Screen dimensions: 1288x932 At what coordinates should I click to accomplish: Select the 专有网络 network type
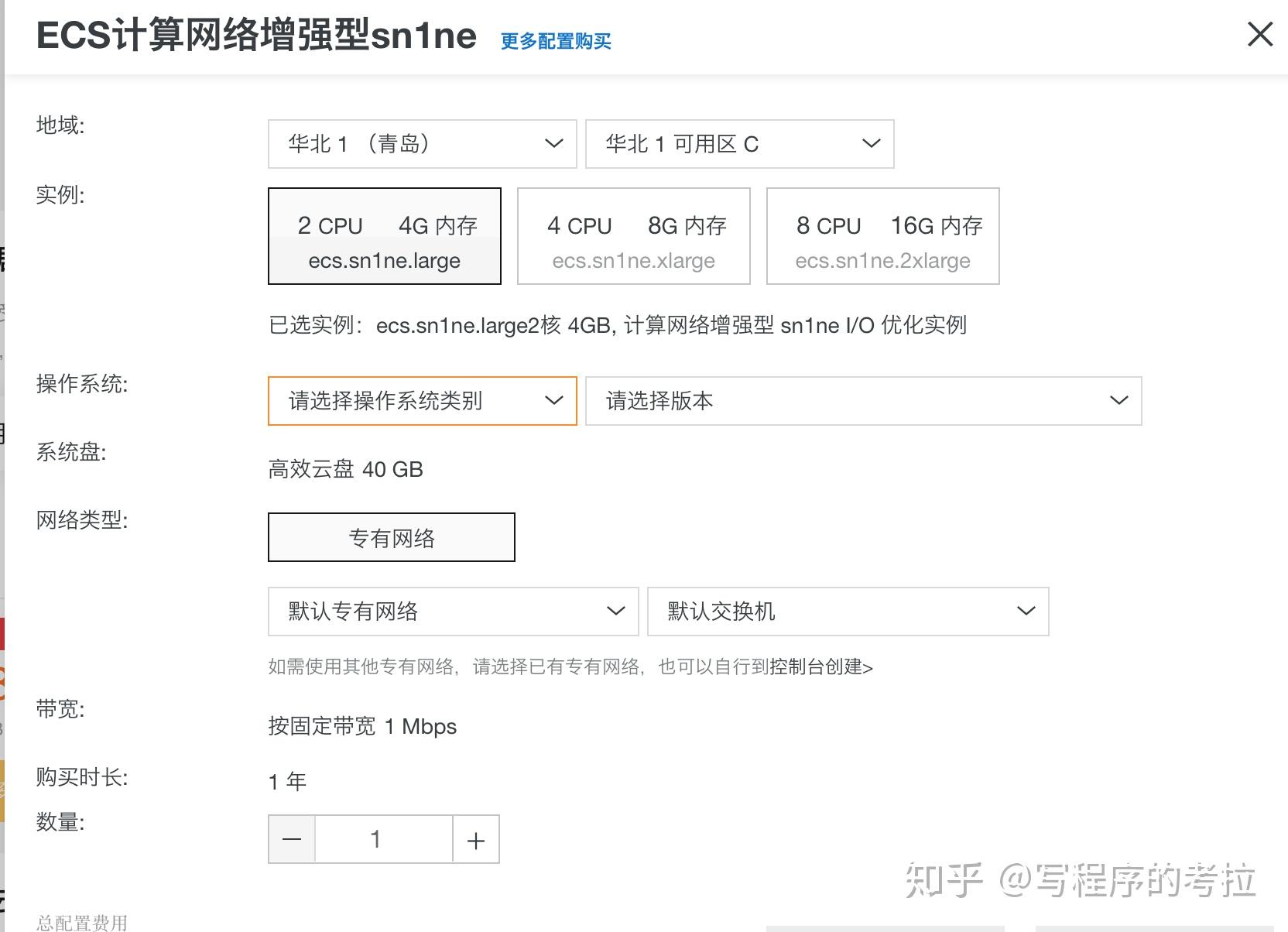[392, 537]
